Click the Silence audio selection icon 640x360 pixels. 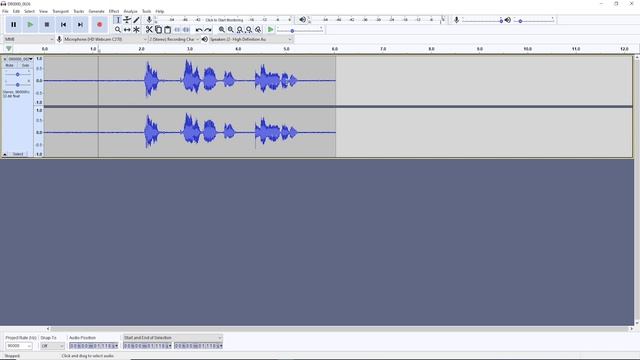(x=186, y=30)
